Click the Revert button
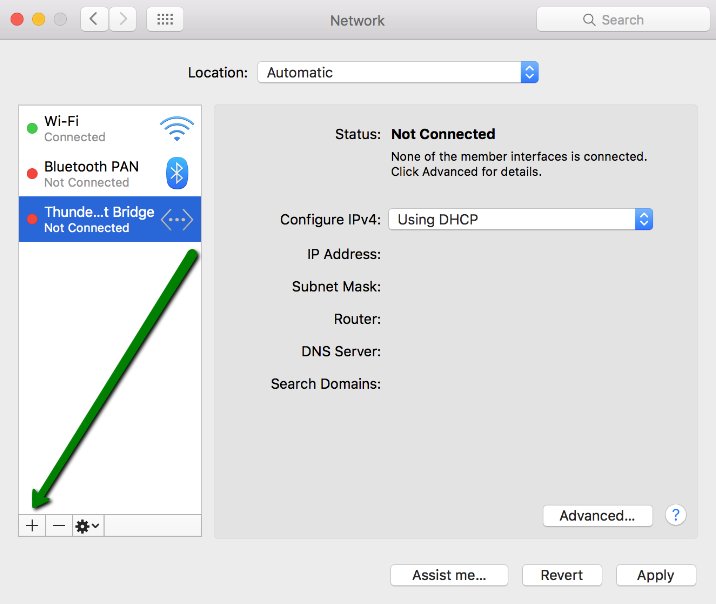Image resolution: width=716 pixels, height=604 pixels. 561,575
